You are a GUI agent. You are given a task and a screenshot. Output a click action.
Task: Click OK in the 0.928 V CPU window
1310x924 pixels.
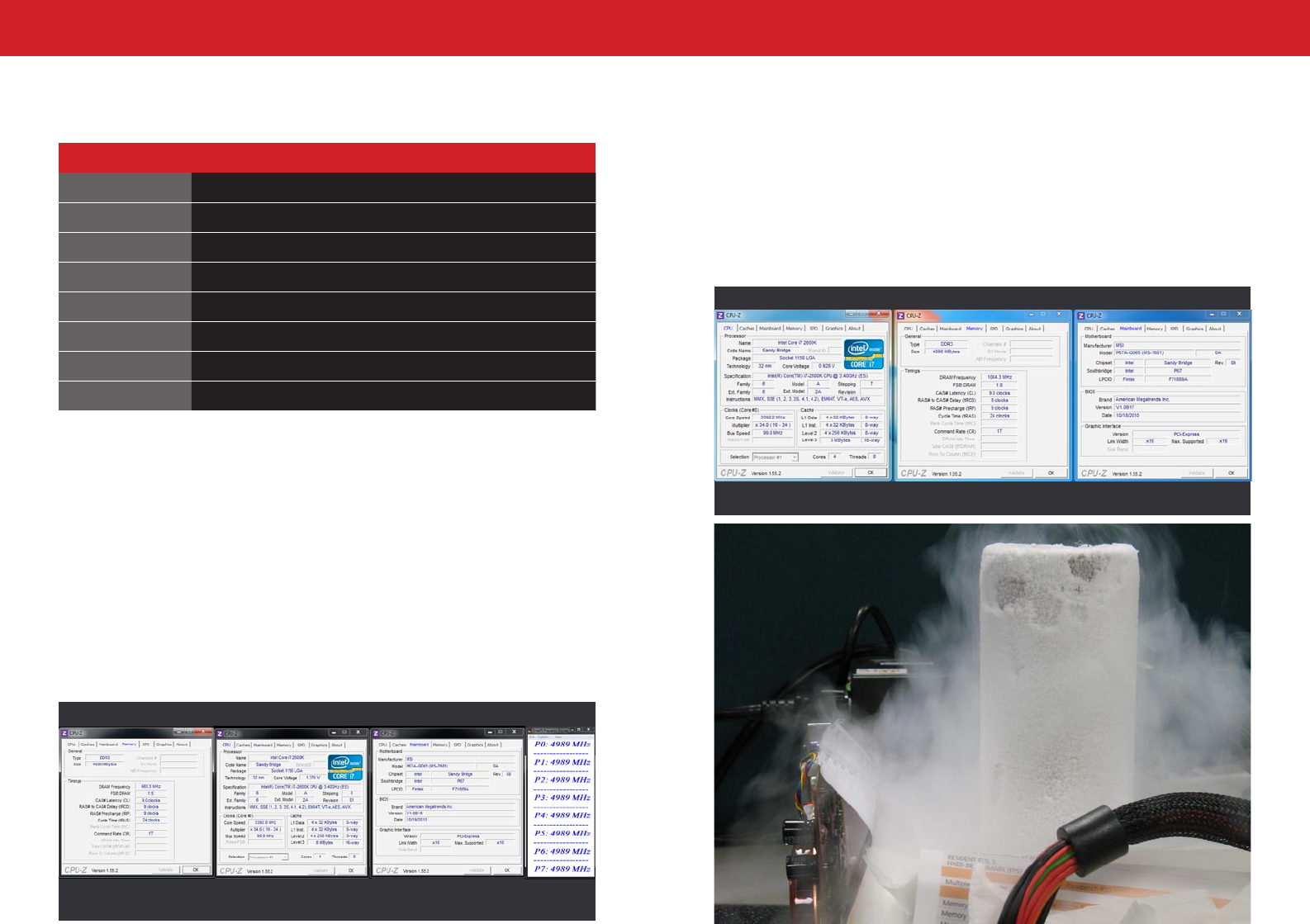pos(870,472)
